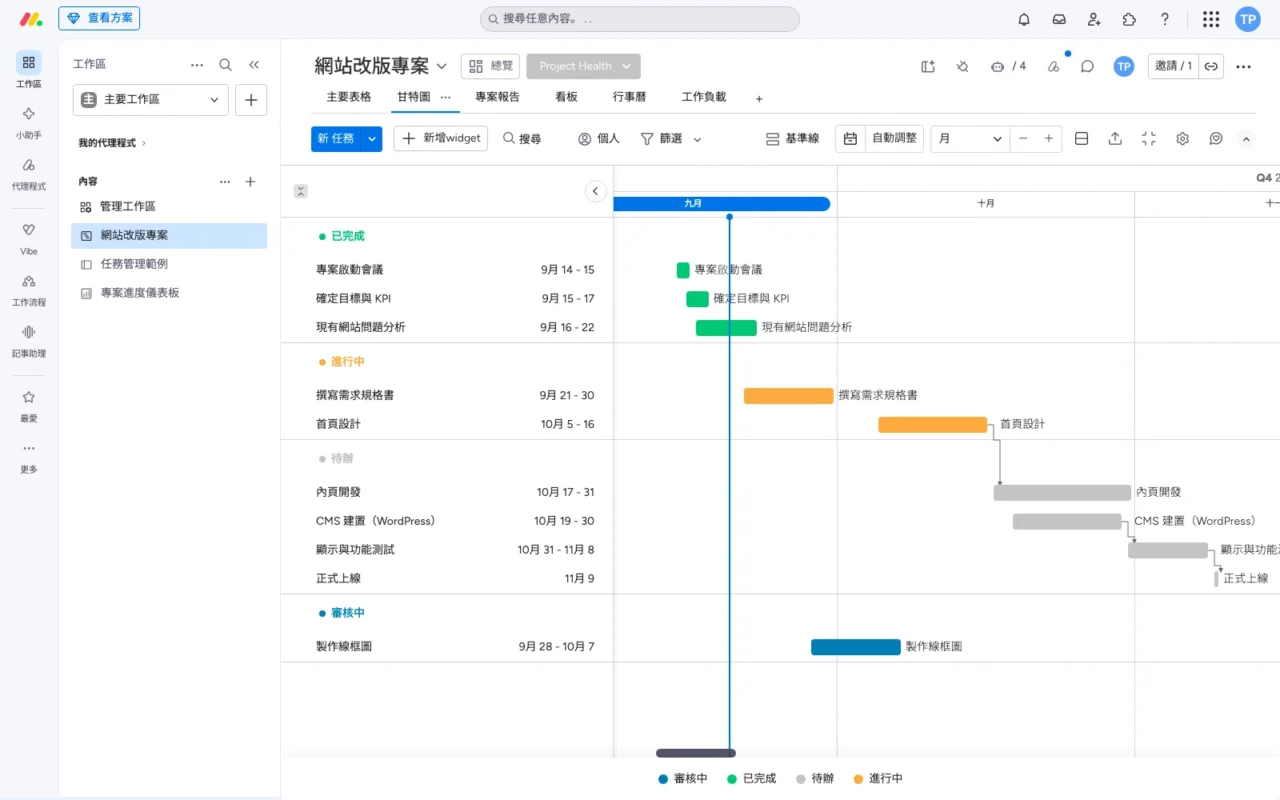Open 最愛 favorites star

coord(29,405)
